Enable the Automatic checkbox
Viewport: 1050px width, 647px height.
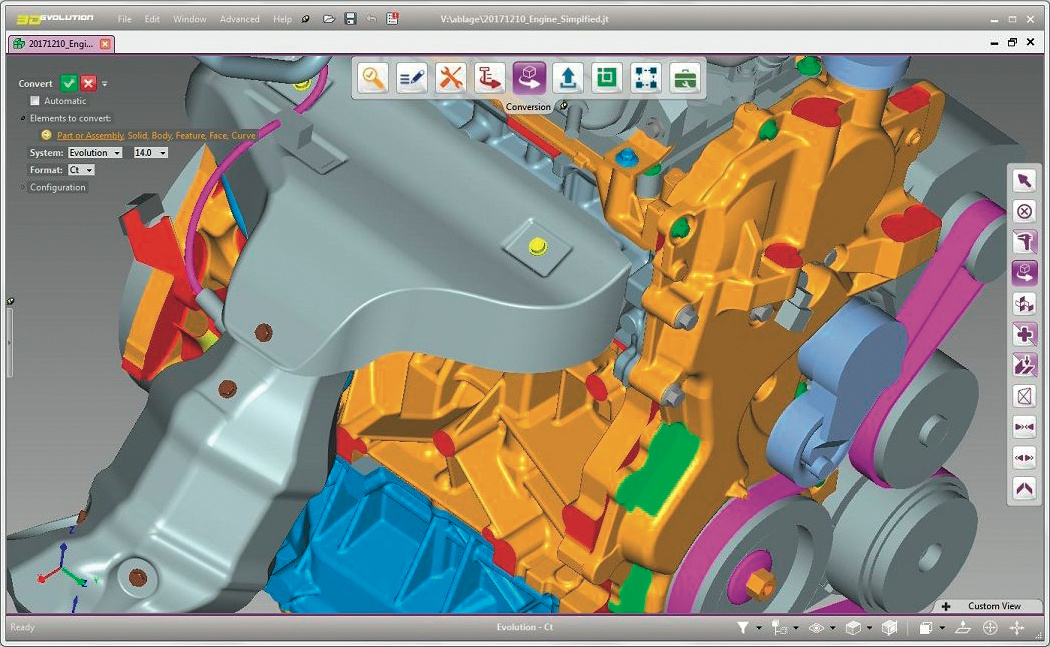pyautogui.click(x=36, y=101)
